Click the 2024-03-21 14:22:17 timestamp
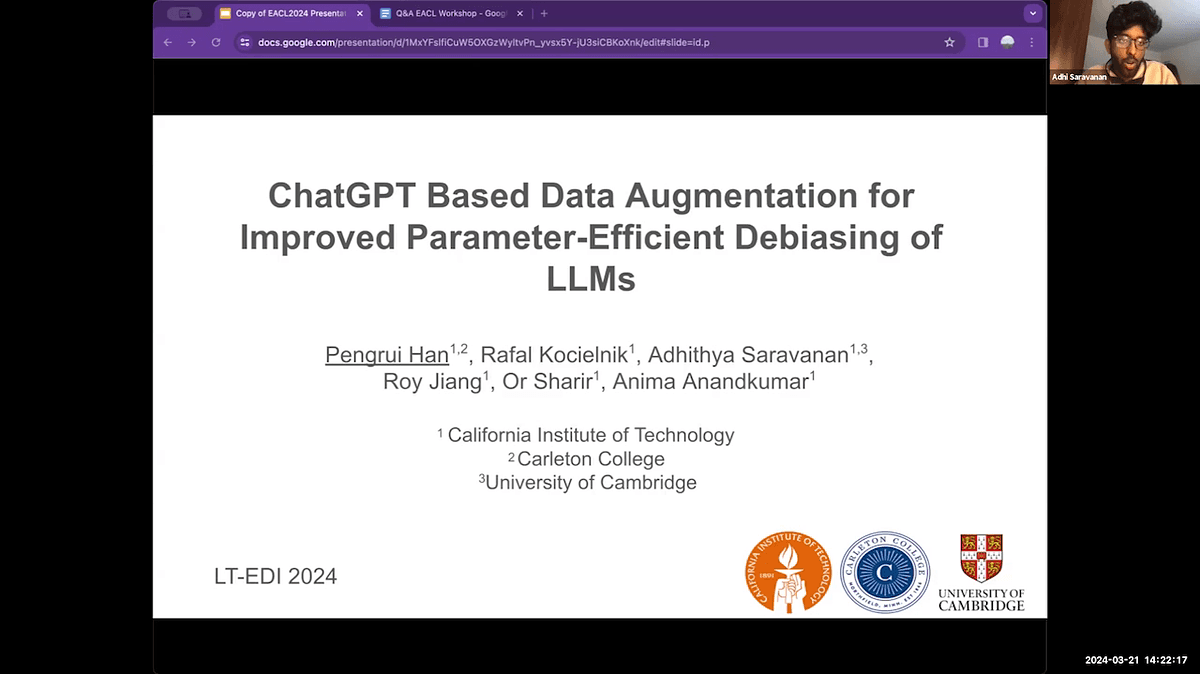Image resolution: width=1200 pixels, height=674 pixels. 1138,660
